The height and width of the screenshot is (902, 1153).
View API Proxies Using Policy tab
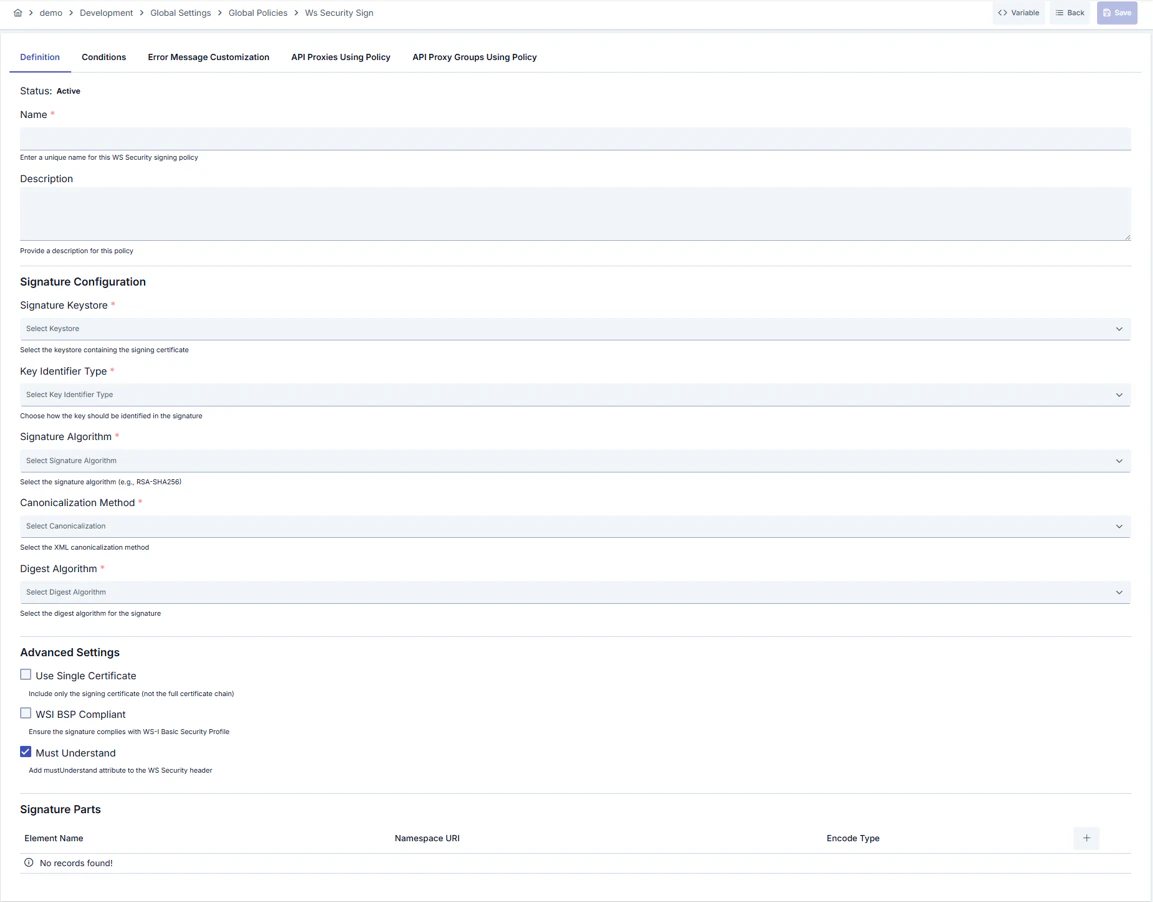[340, 57]
